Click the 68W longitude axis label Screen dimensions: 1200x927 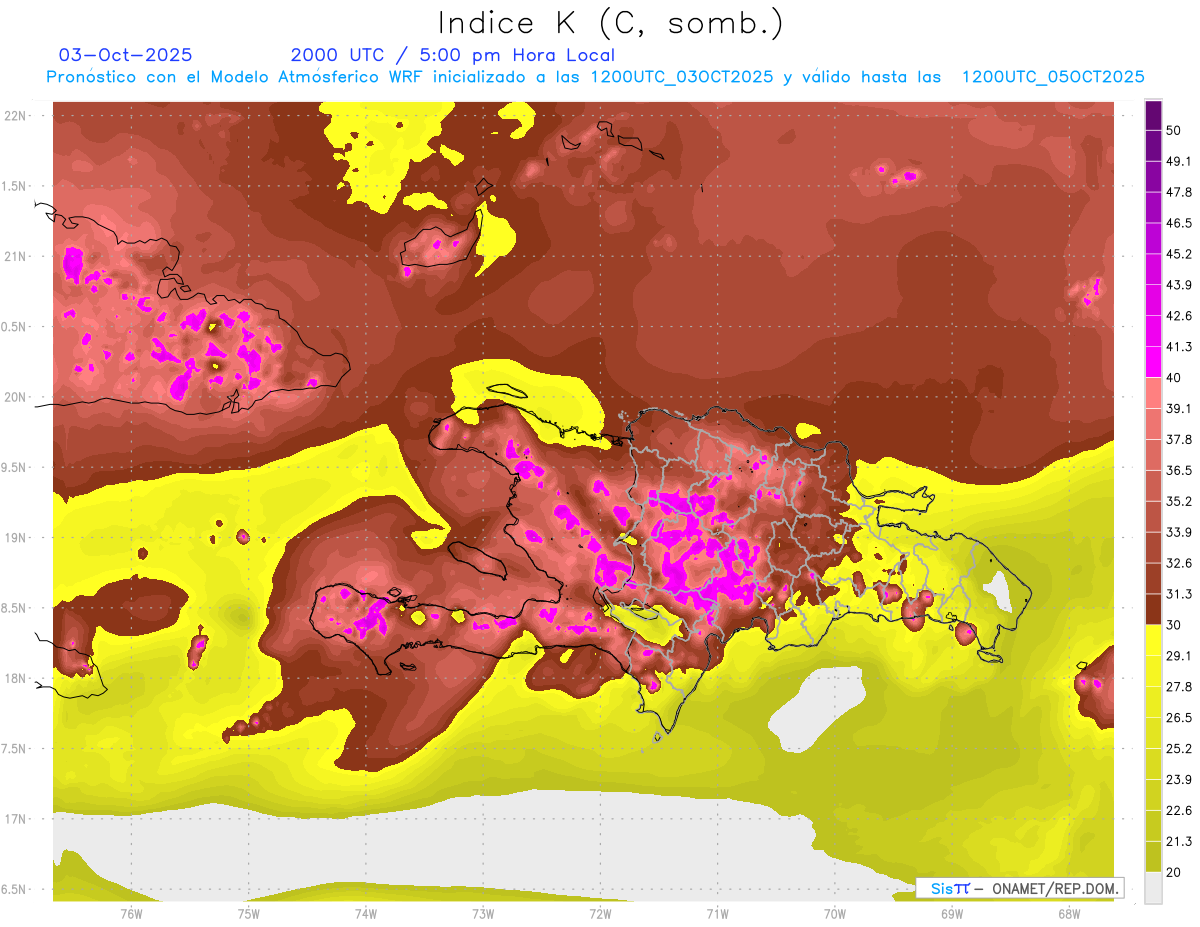pos(1068,912)
